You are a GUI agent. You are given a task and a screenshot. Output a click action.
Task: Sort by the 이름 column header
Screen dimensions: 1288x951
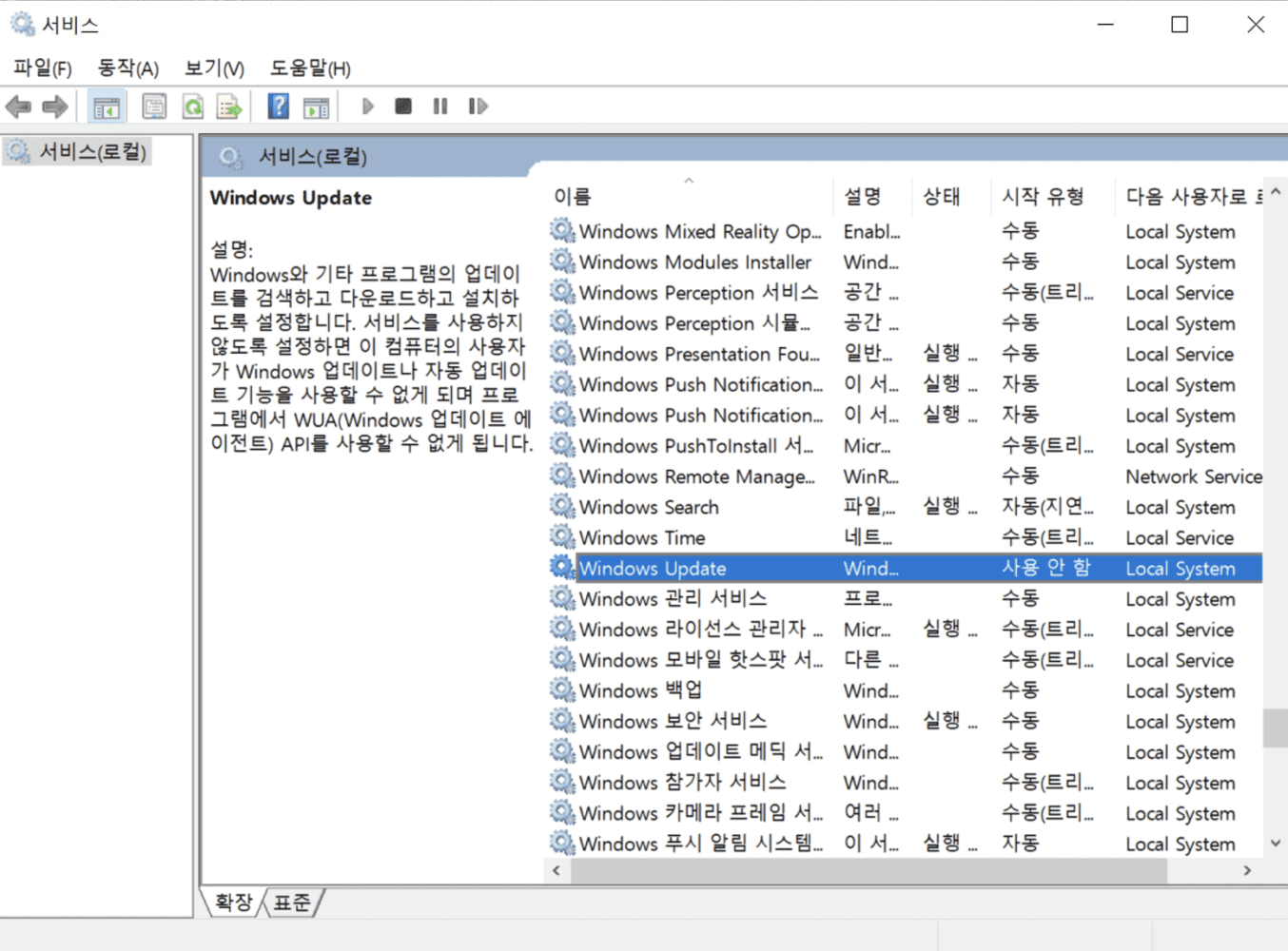coord(689,196)
